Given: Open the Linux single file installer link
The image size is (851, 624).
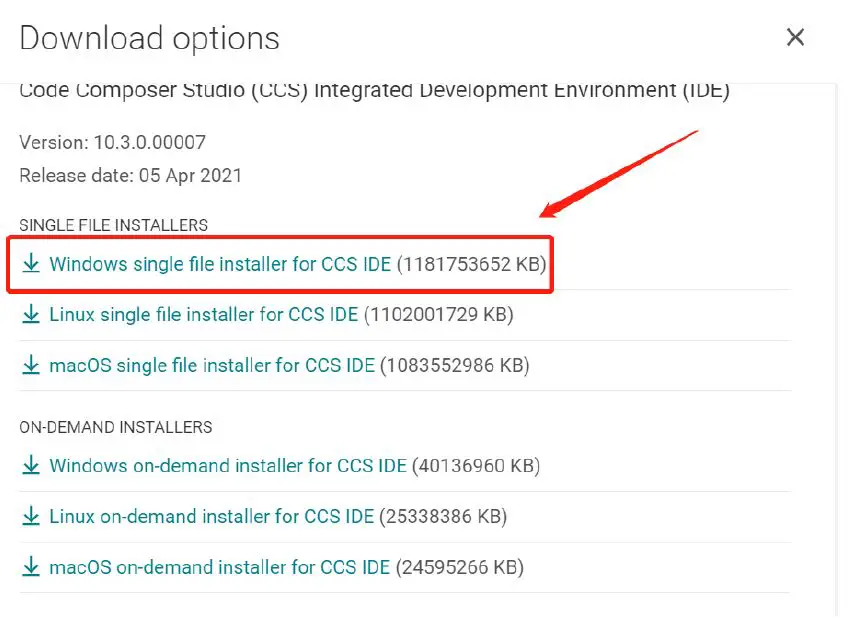Looking at the screenshot, I should (203, 315).
